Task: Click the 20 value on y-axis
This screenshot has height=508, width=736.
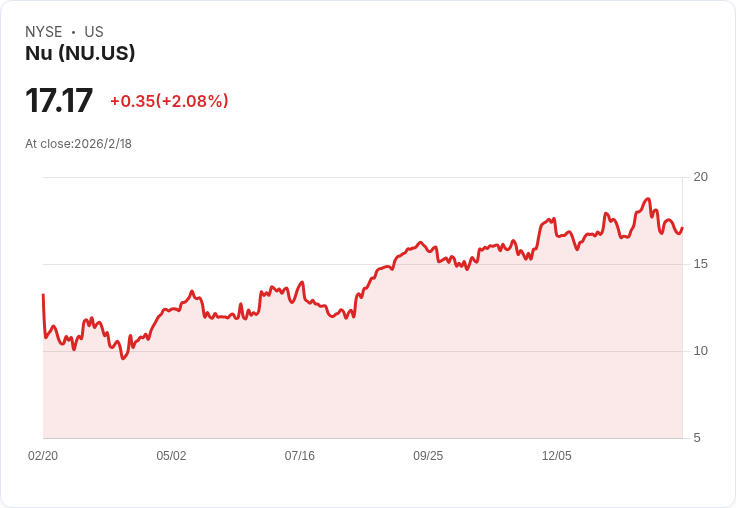Action: pyautogui.click(x=701, y=177)
